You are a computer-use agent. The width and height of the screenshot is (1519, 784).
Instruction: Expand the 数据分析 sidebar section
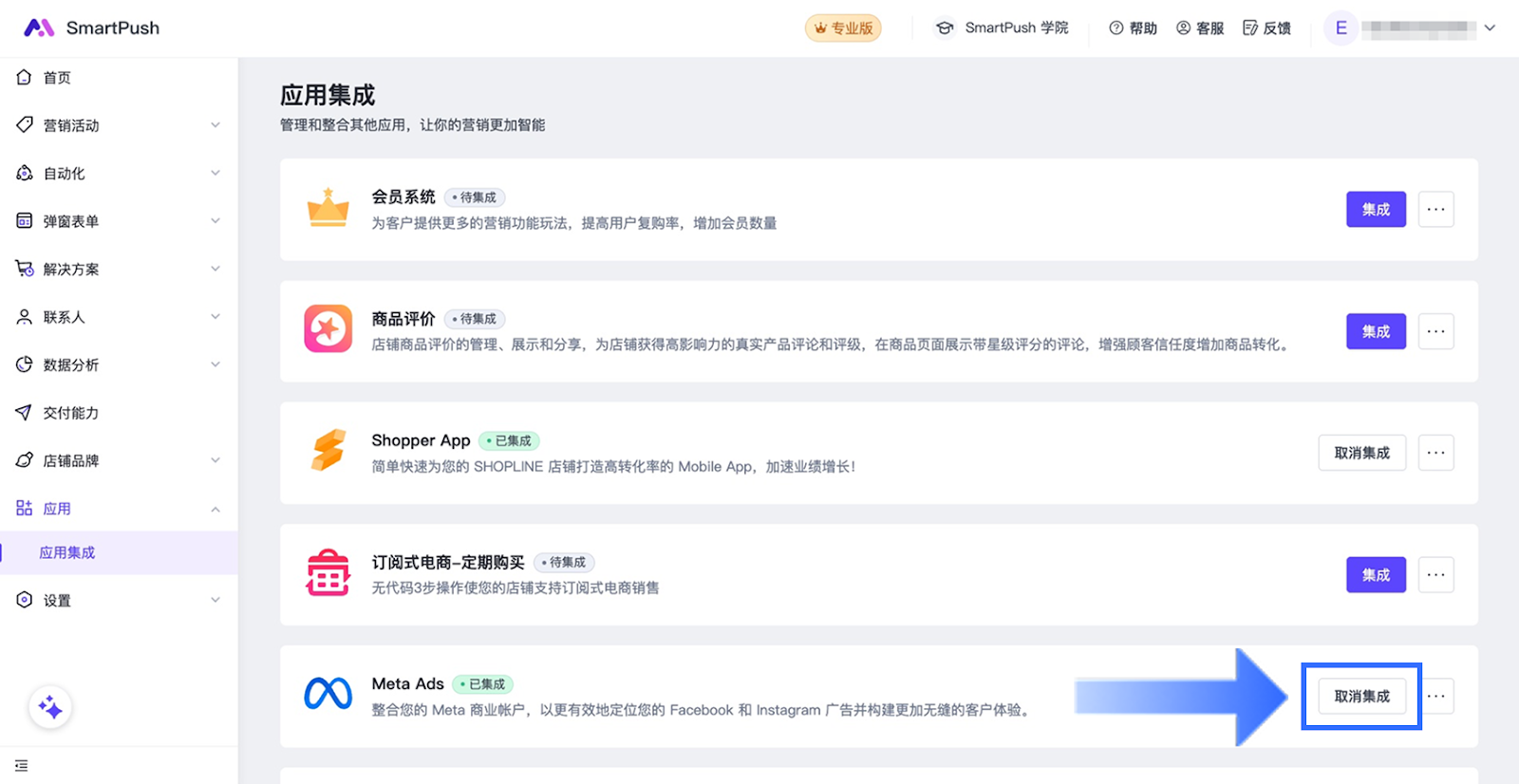pyautogui.click(x=119, y=364)
